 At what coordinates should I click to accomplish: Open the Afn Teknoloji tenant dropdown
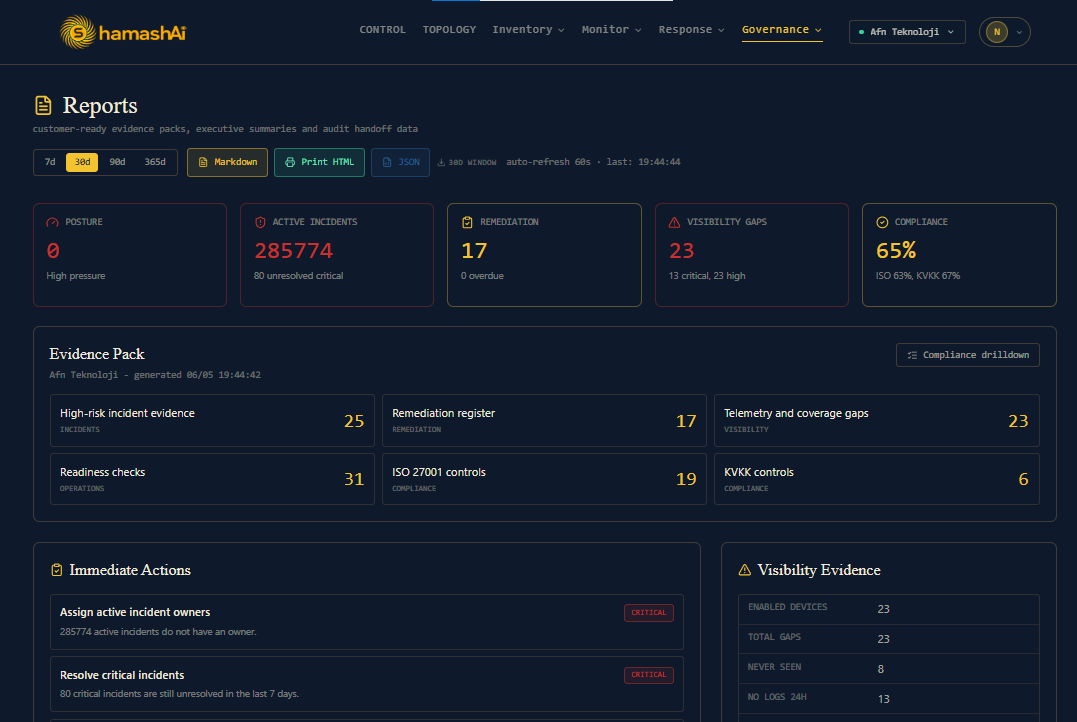tap(907, 32)
